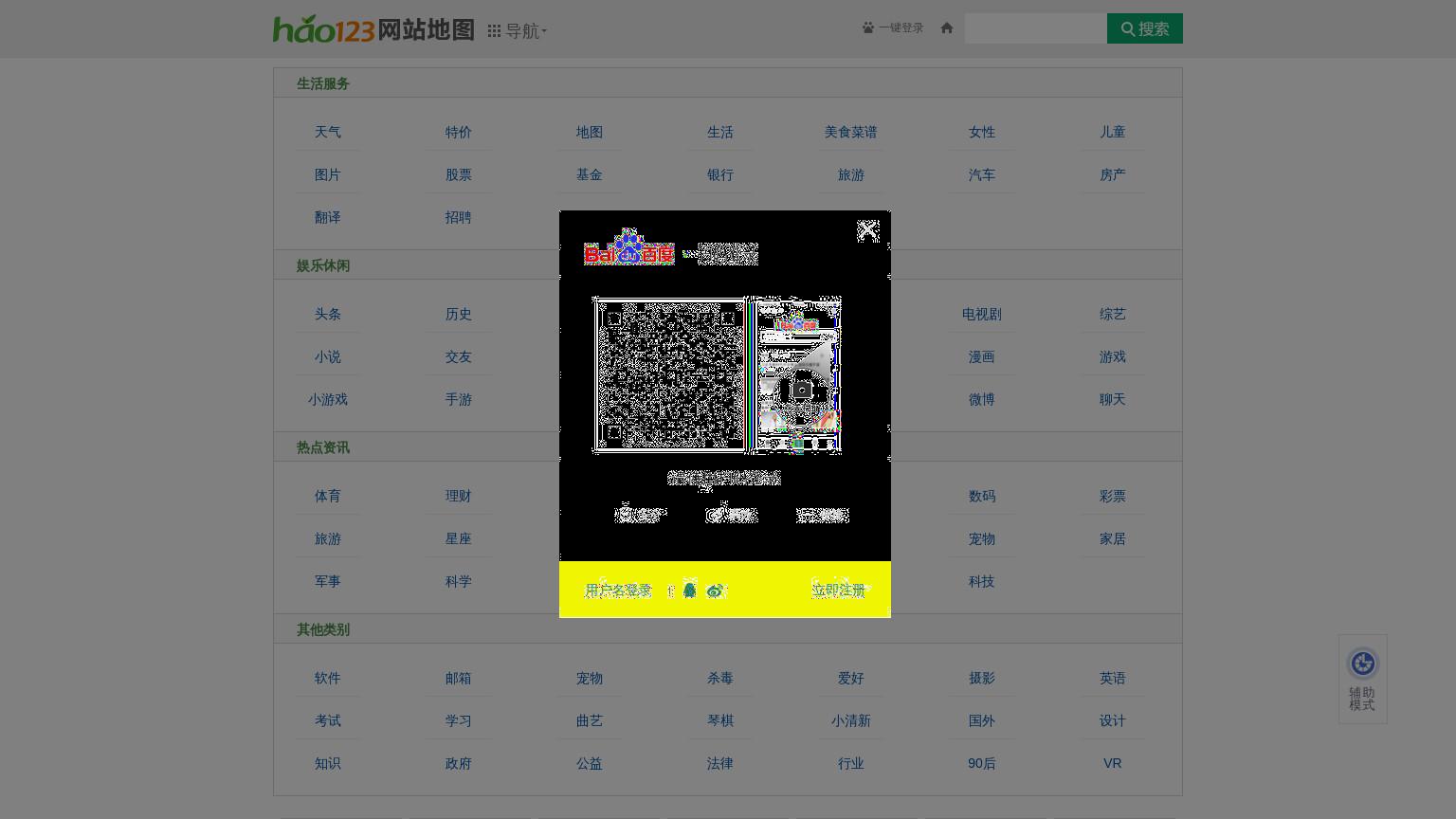1456x819 pixels.
Task: Open the 理财 link
Action: tap(459, 497)
